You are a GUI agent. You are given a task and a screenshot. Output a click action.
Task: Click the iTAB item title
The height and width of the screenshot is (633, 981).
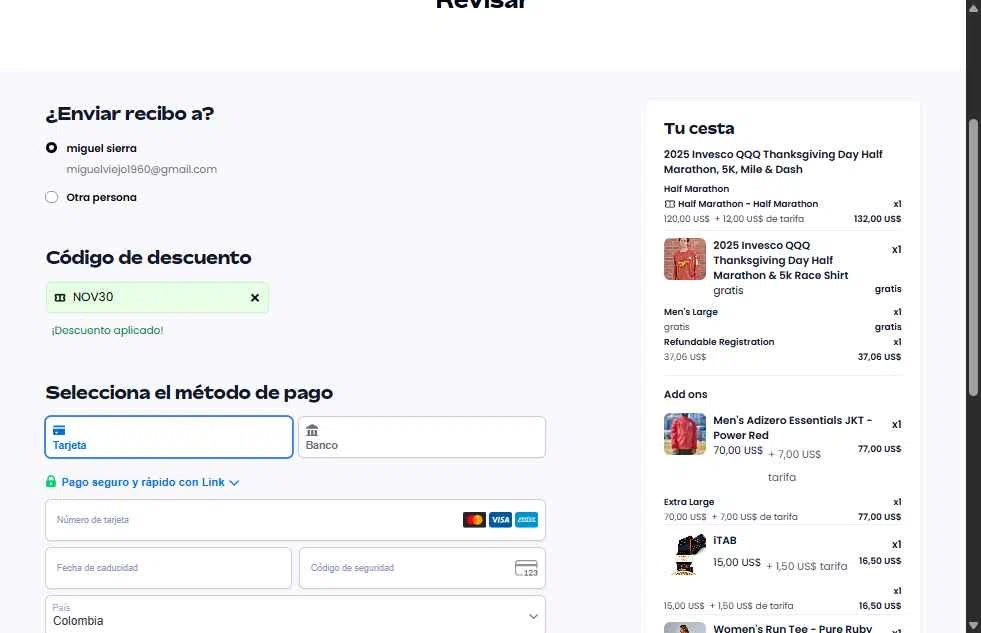tap(724, 540)
